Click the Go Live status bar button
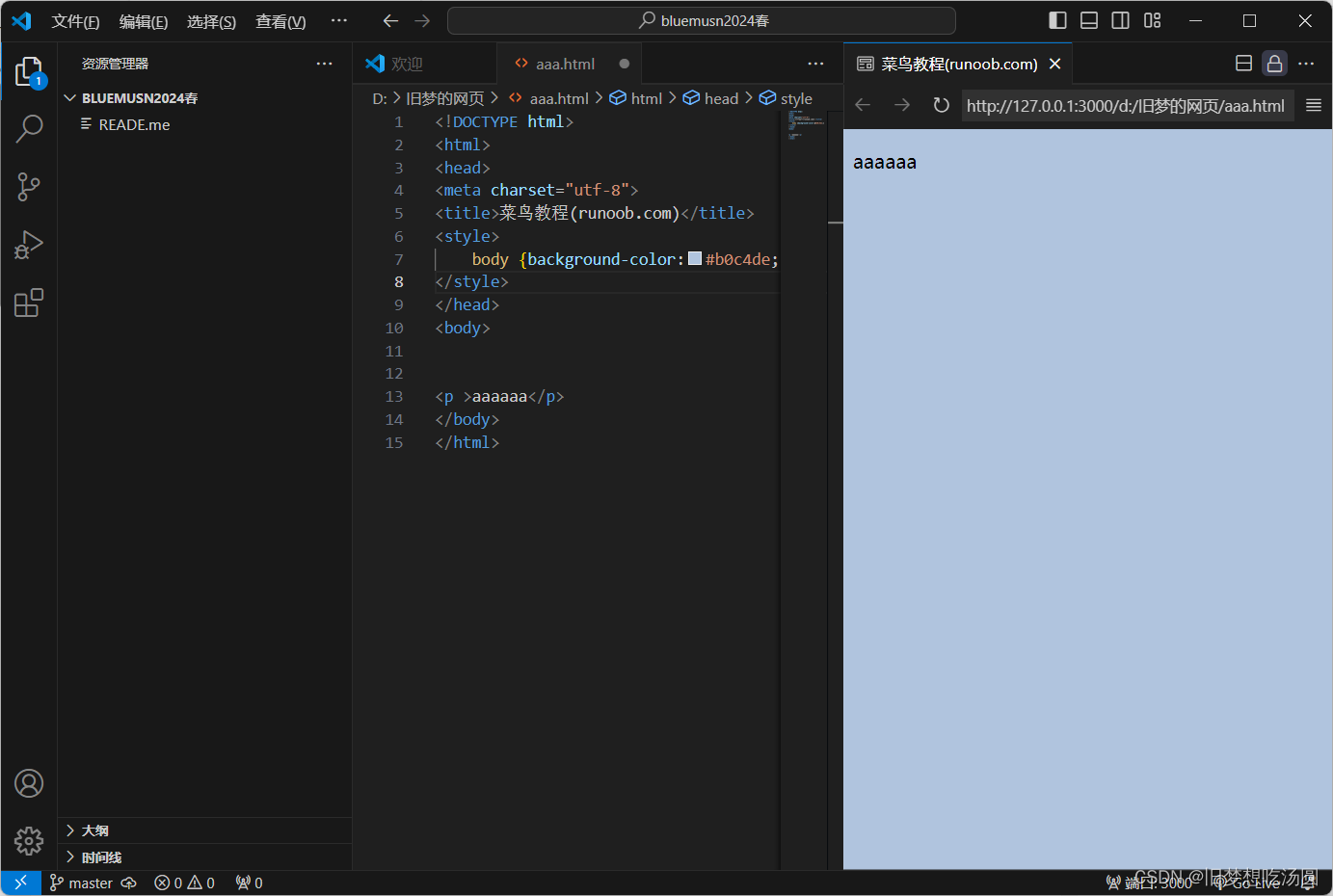 [x=1248, y=883]
